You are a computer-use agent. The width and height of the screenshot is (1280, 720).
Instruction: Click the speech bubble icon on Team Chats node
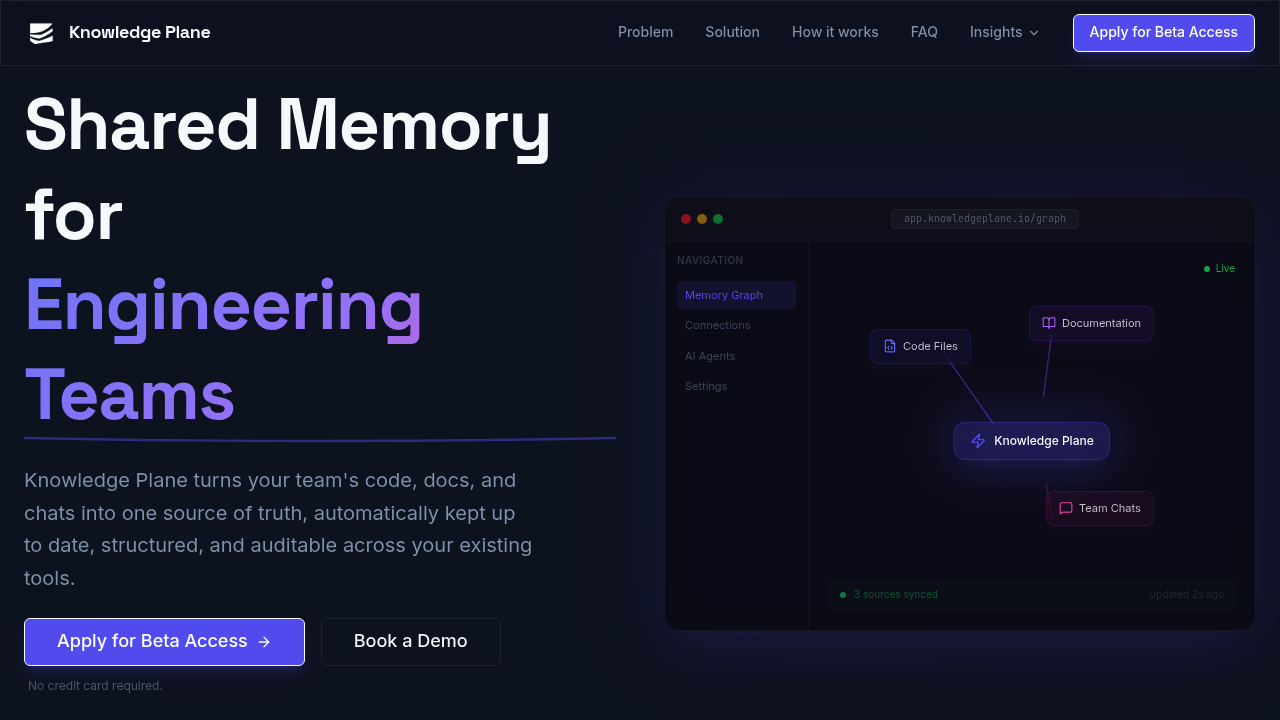(x=1066, y=508)
